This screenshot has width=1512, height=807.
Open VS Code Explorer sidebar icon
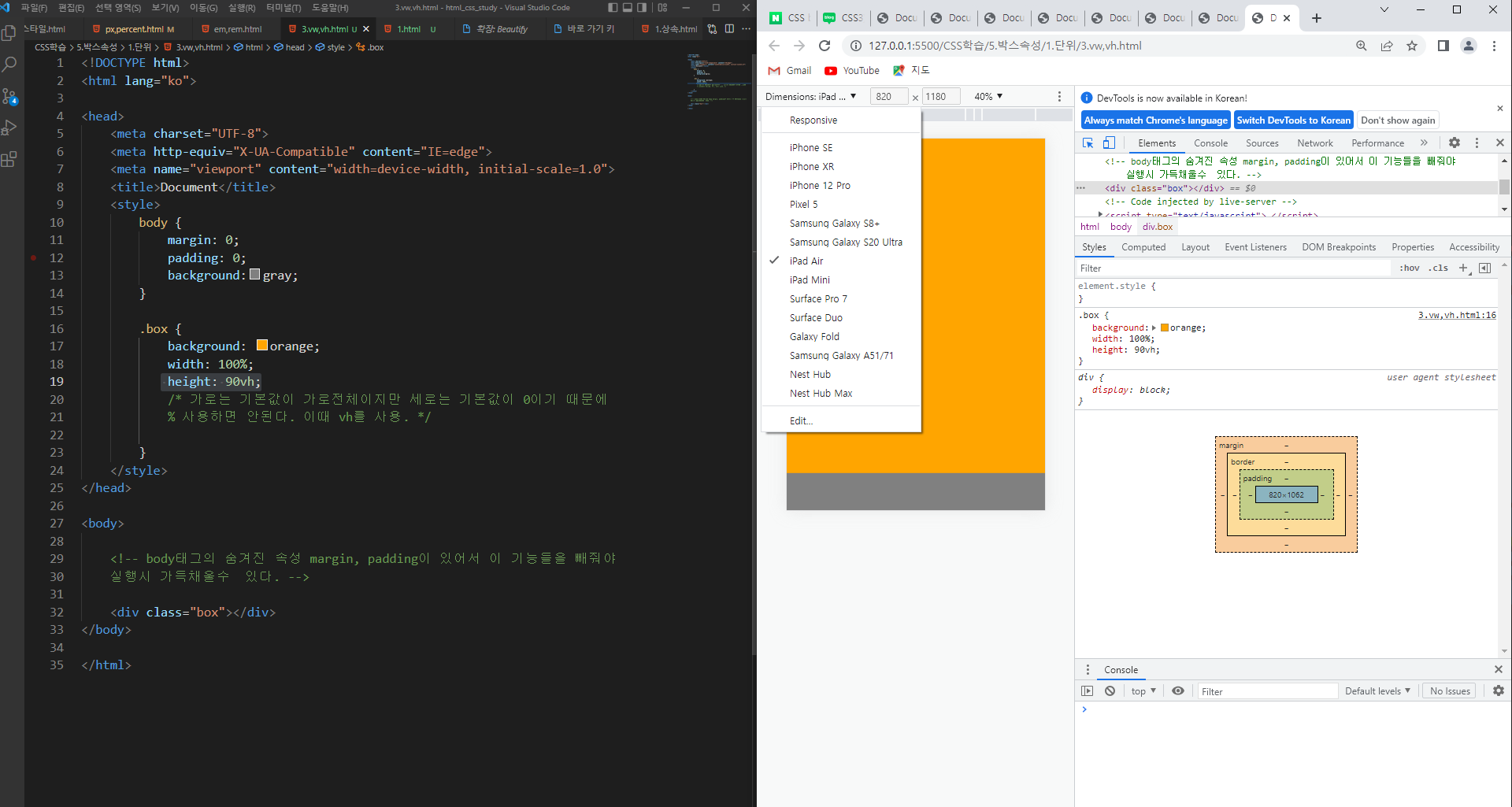tap(9, 33)
